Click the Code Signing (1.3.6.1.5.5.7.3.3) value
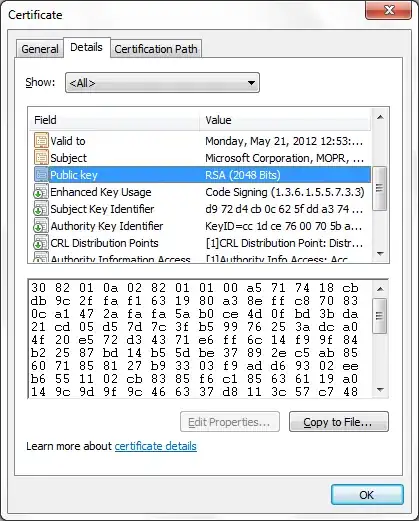The image size is (419, 521). 285,192
